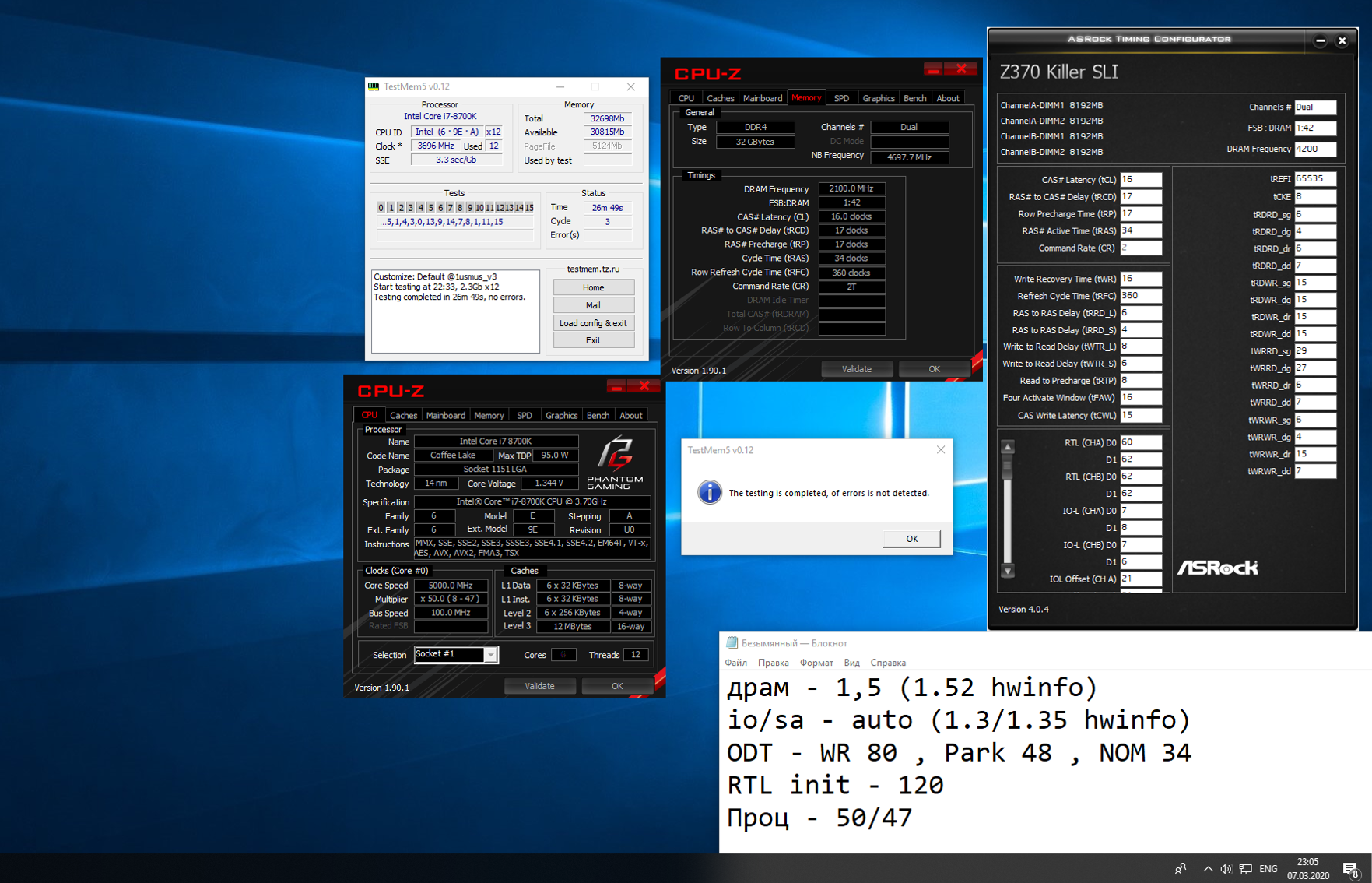Open About tab in the upper CPU-Z window
Screen dimensions: 1372x883
click(947, 98)
